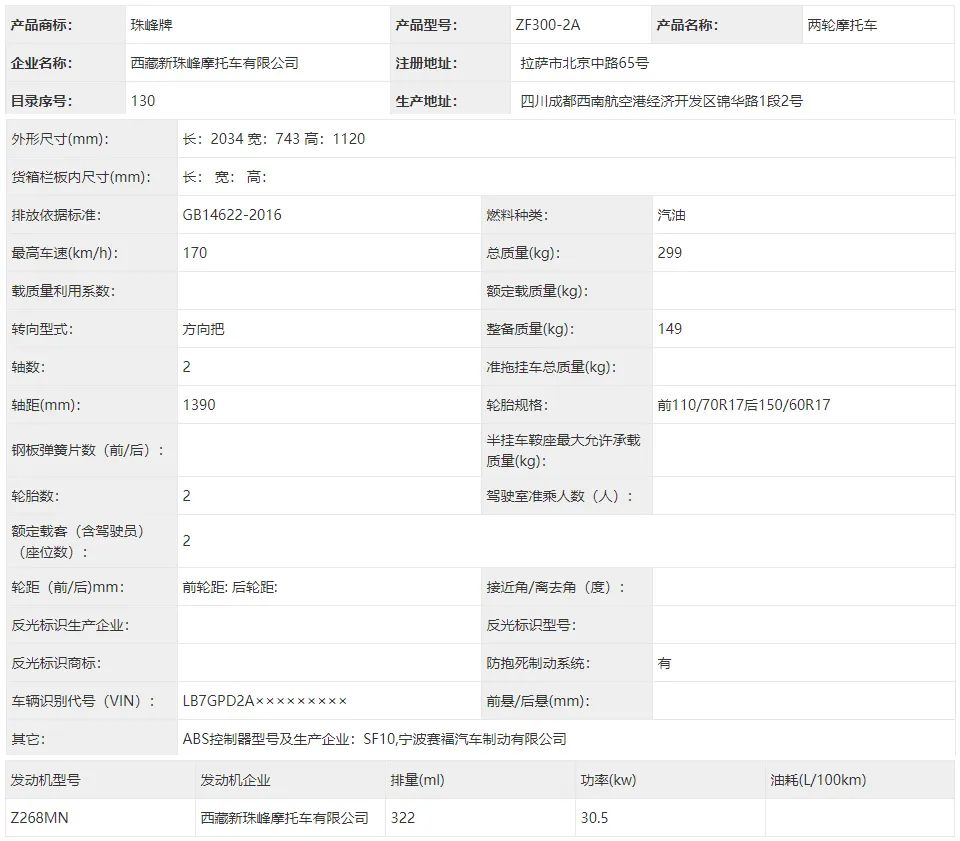The height and width of the screenshot is (841, 960).
Task: Click the 轴数 label
Action: tap(28, 367)
